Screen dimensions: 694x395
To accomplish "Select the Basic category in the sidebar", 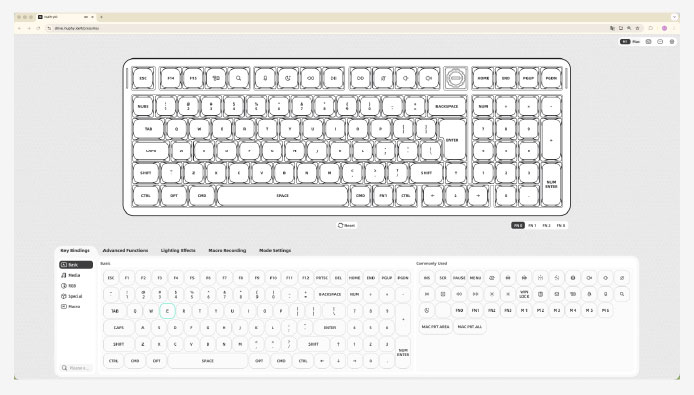I will click(x=76, y=265).
